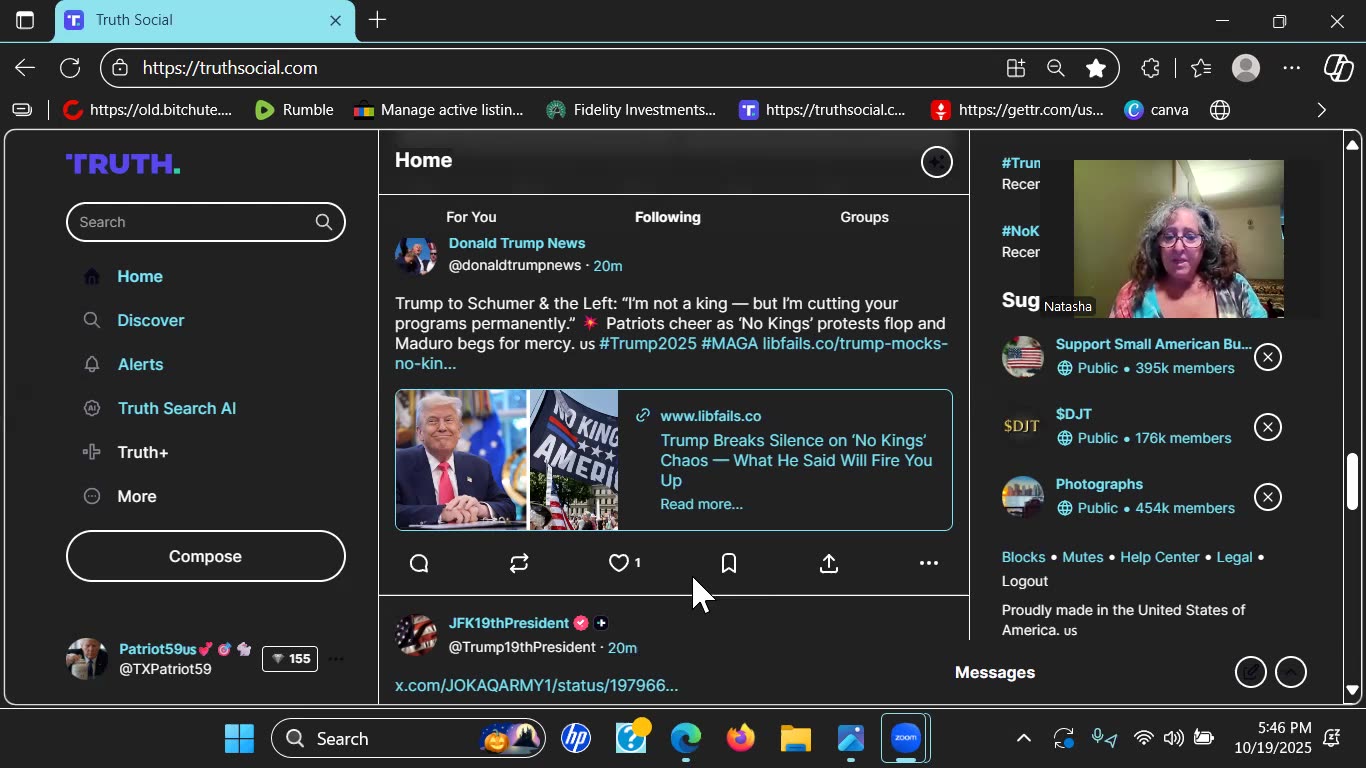Switch to the For You tab

tap(471, 217)
